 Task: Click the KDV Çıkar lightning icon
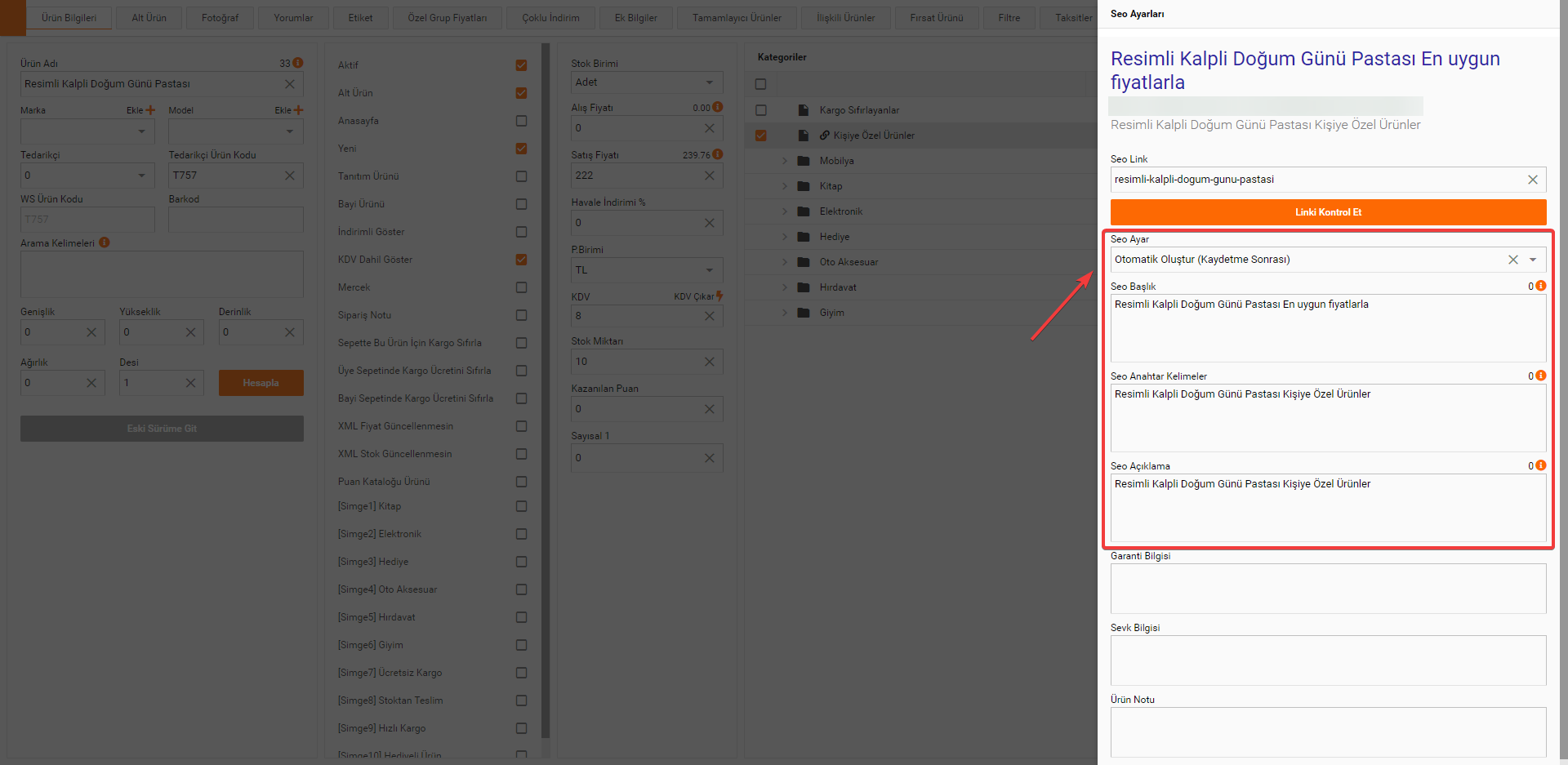point(719,296)
